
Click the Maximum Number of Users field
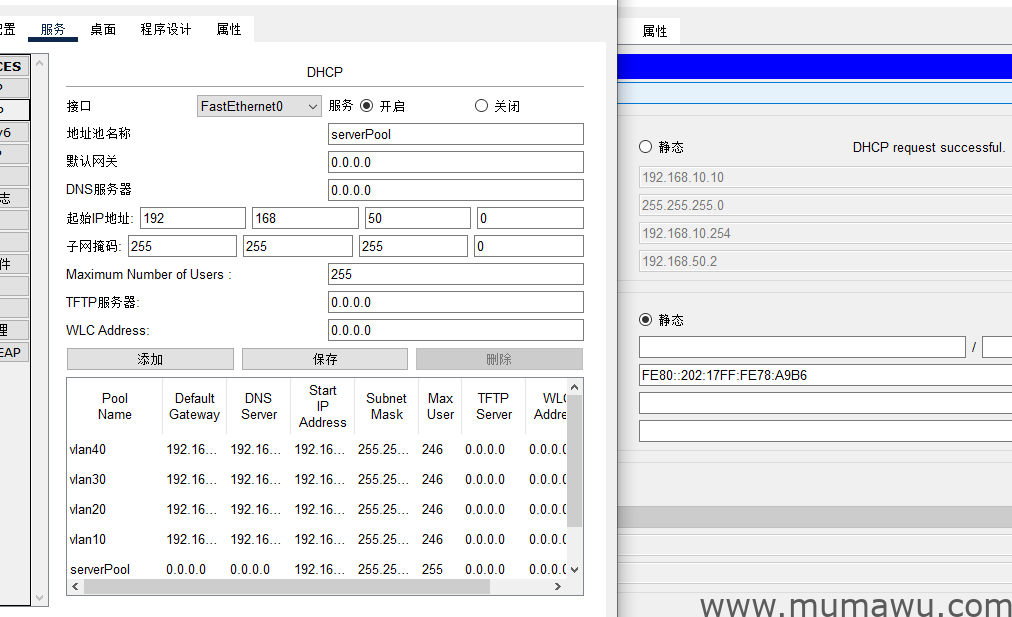pyautogui.click(x=455, y=274)
